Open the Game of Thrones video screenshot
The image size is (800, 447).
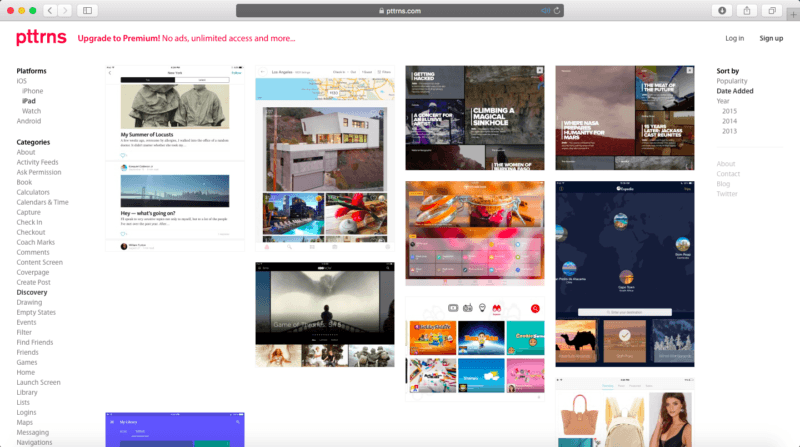coord(324,314)
